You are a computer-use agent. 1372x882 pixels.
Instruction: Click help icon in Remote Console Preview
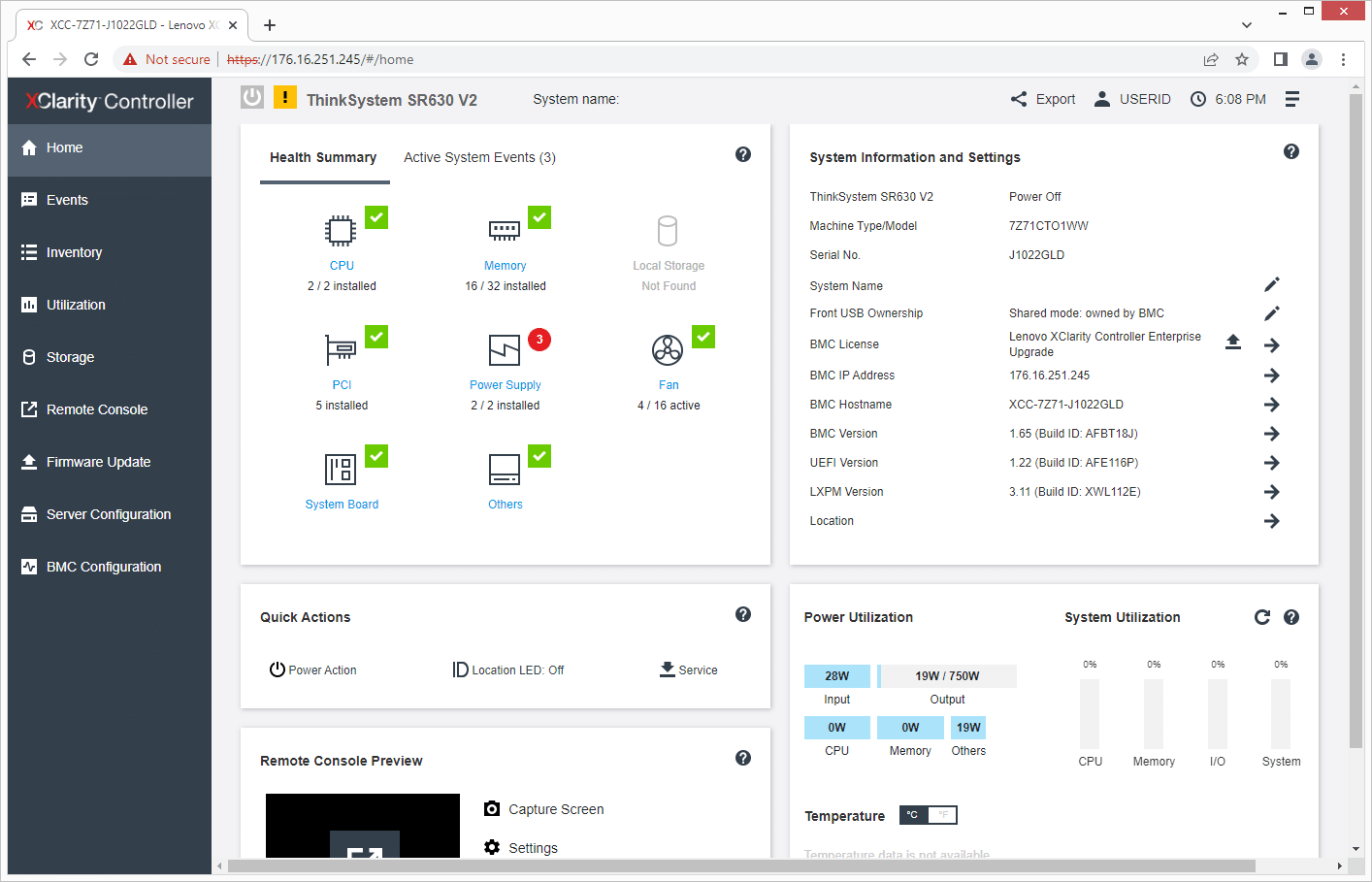point(743,758)
